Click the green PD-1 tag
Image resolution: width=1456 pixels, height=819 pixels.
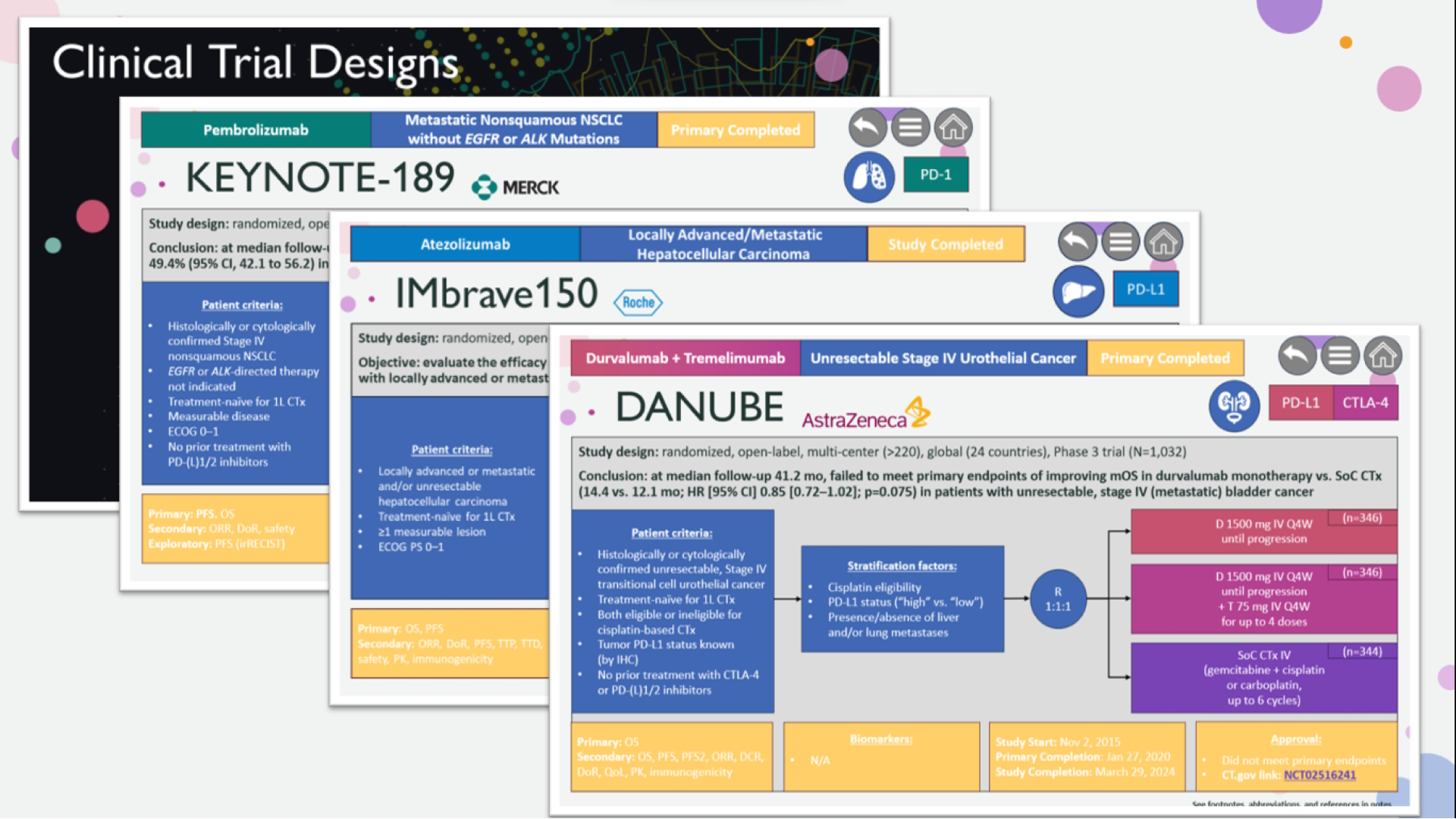tap(935, 174)
